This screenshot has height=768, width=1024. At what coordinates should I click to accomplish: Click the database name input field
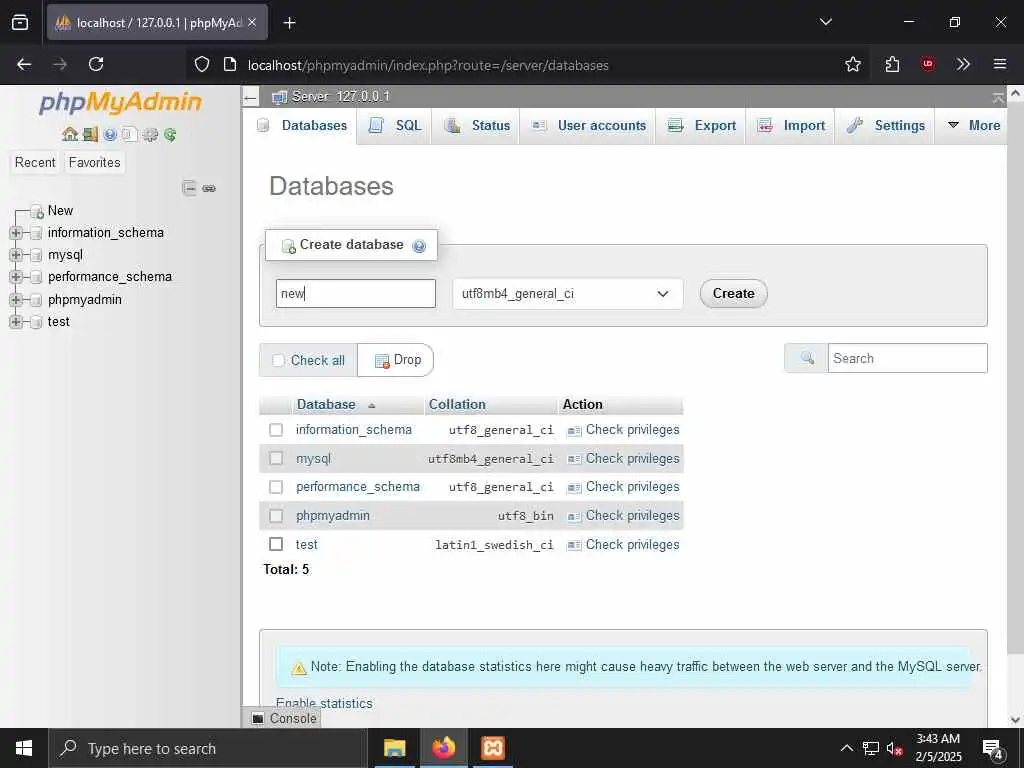pyautogui.click(x=356, y=294)
